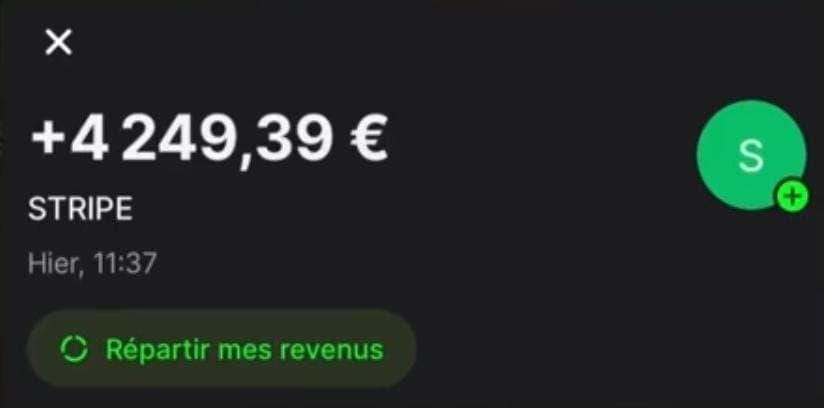Screen dimensions: 824x408
Task: Add a logo using the plus badge
Action: (x=792, y=196)
